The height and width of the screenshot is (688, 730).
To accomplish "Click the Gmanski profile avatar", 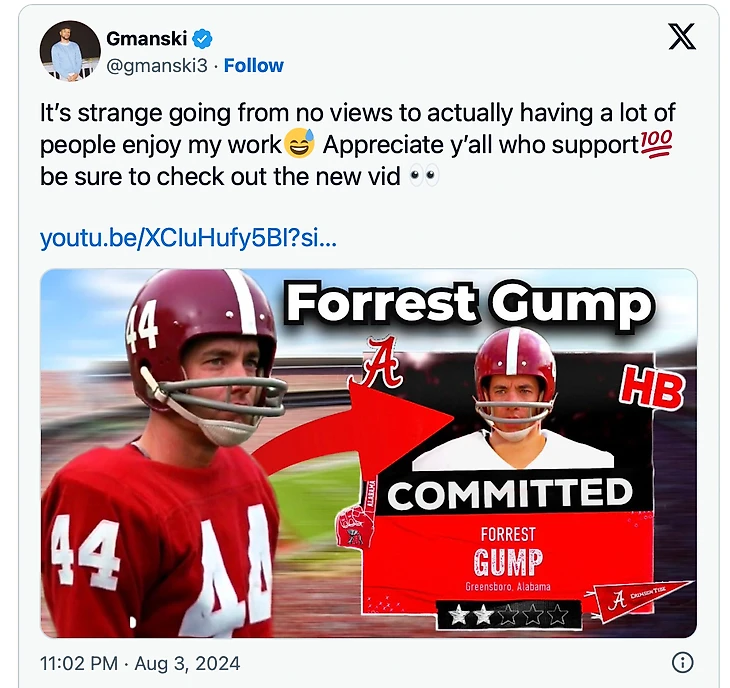I will 70,51.
